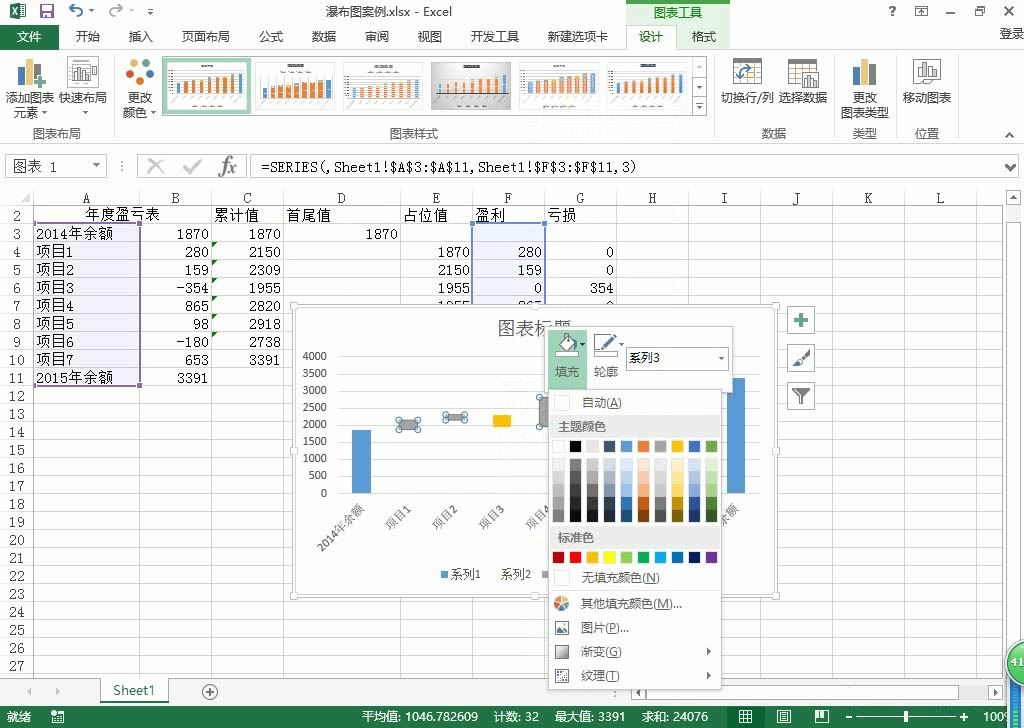Click the Sign in (登录) link

point(1011,34)
